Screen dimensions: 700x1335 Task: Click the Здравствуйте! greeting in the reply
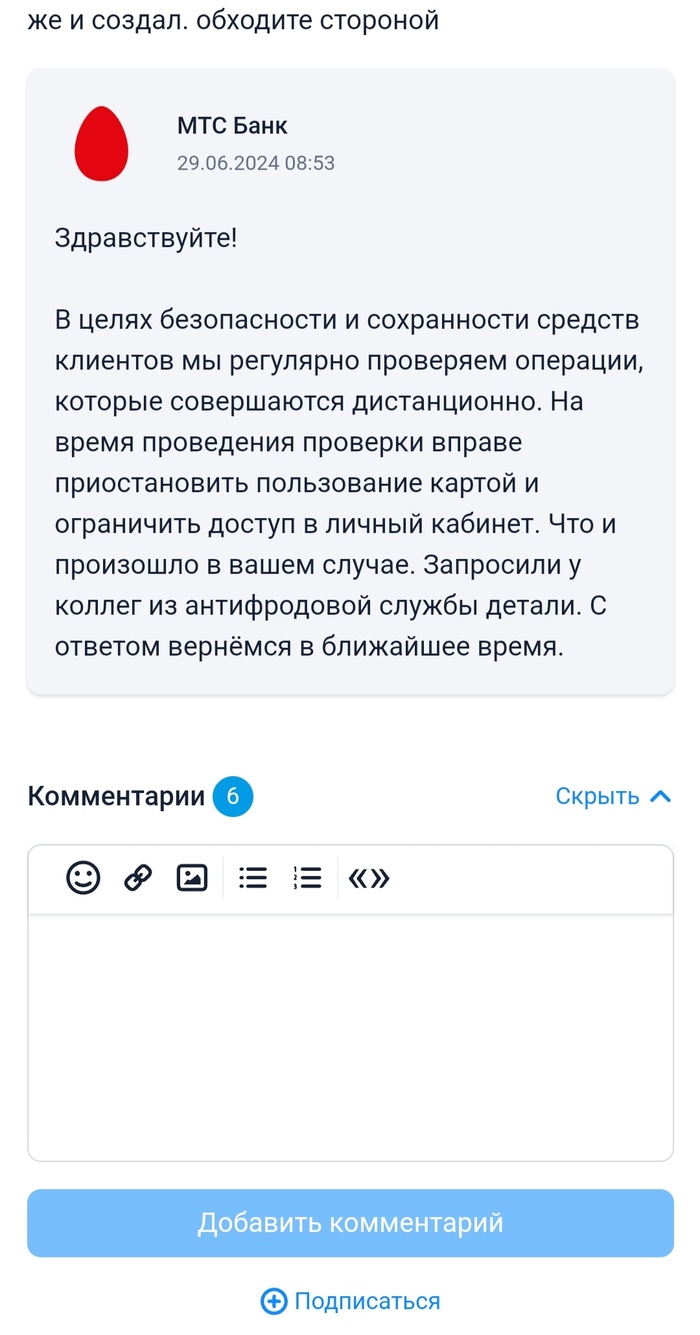146,239
